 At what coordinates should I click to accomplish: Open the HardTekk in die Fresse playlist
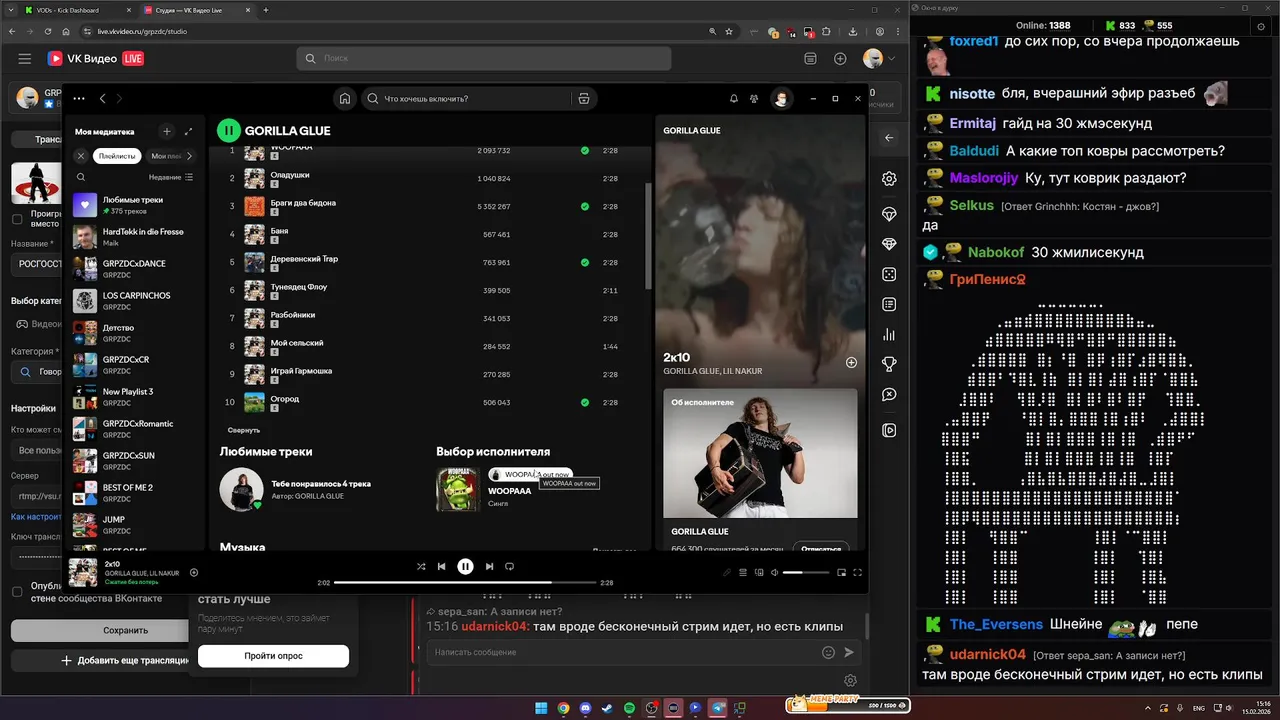[x=134, y=237]
